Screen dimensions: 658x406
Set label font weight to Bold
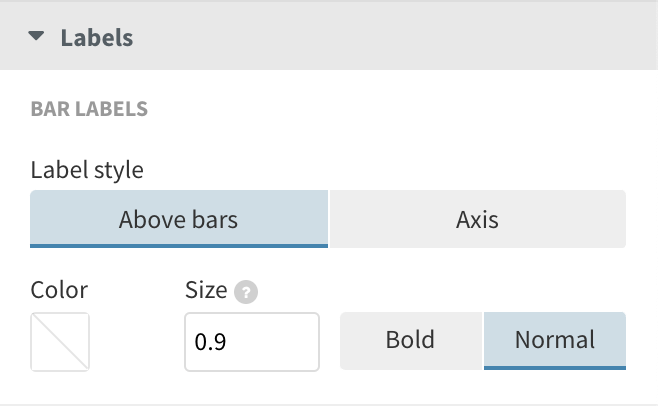point(412,340)
